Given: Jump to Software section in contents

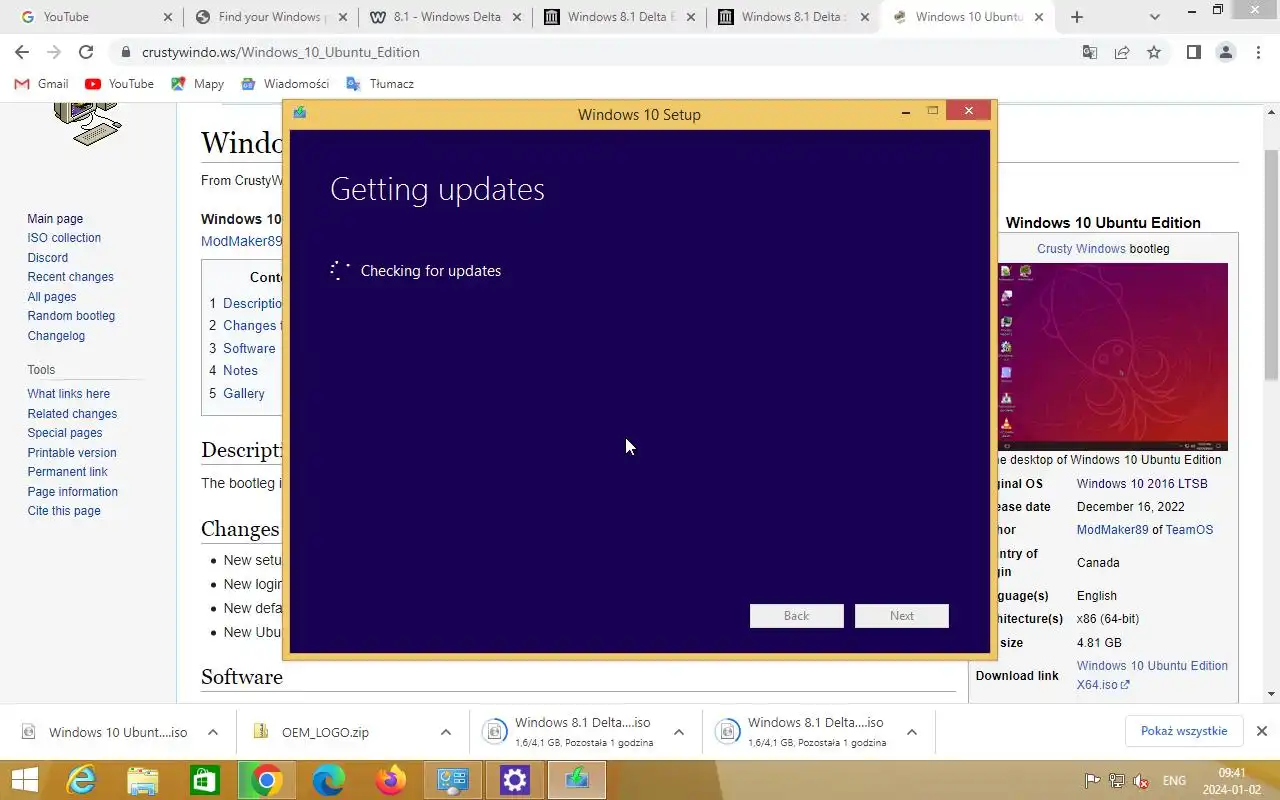Looking at the screenshot, I should click(249, 348).
